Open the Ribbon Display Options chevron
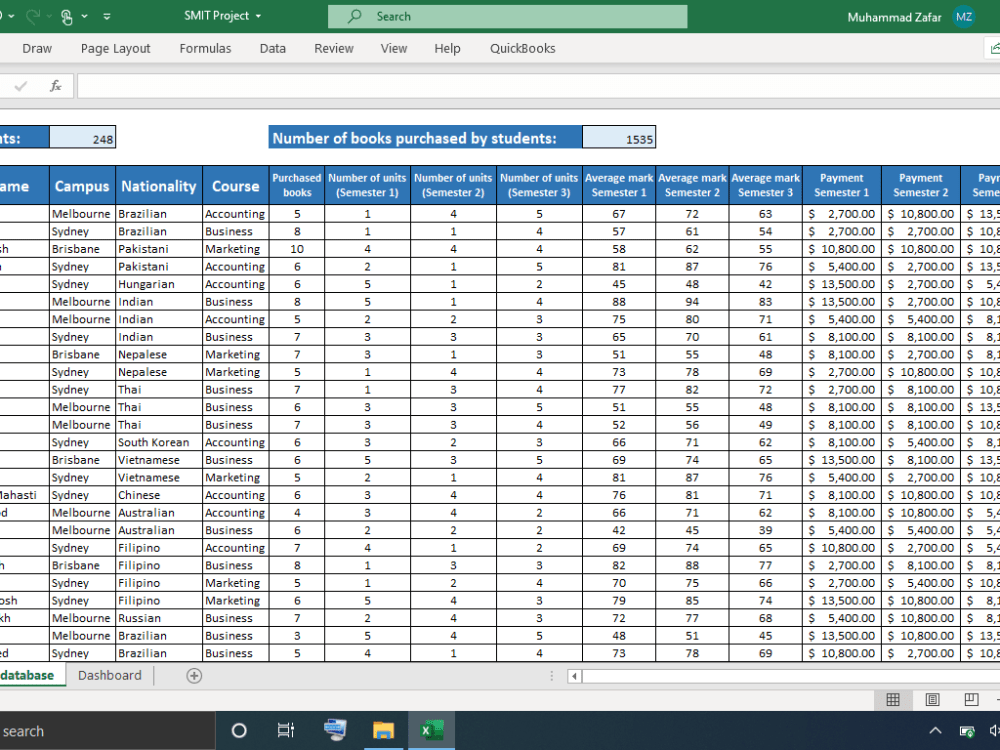This screenshot has width=1000, height=750. point(107,16)
